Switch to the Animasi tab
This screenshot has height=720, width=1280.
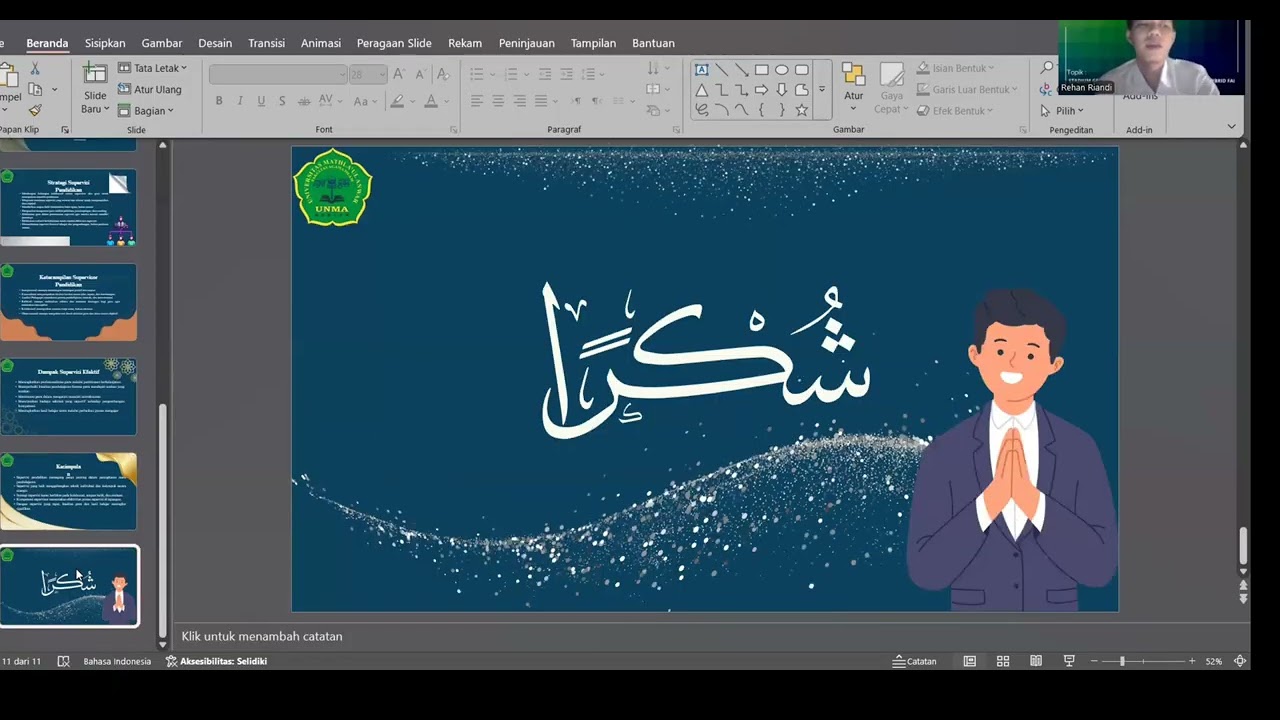coord(321,43)
